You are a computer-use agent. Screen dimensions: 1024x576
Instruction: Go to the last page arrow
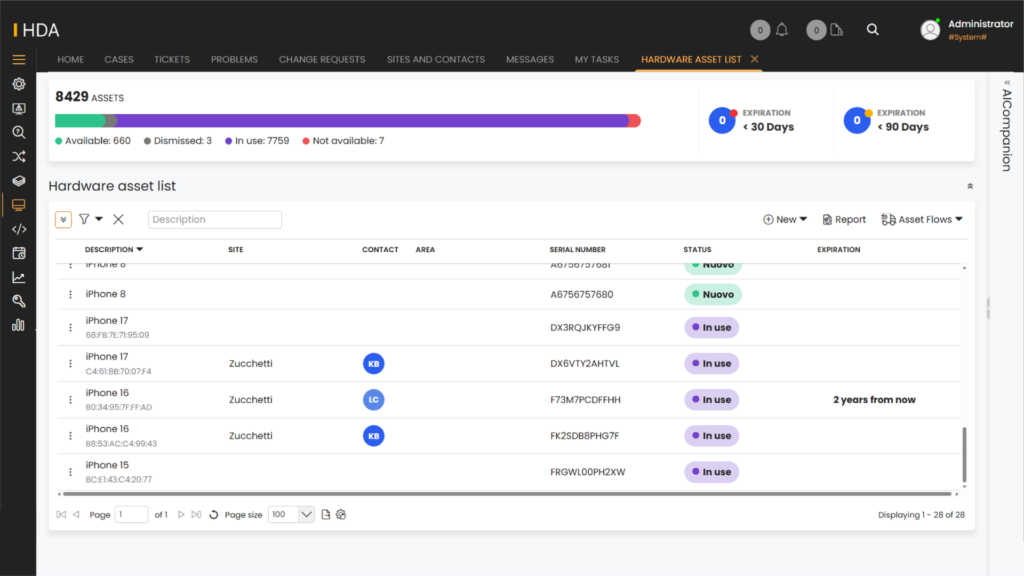pyautogui.click(x=196, y=515)
